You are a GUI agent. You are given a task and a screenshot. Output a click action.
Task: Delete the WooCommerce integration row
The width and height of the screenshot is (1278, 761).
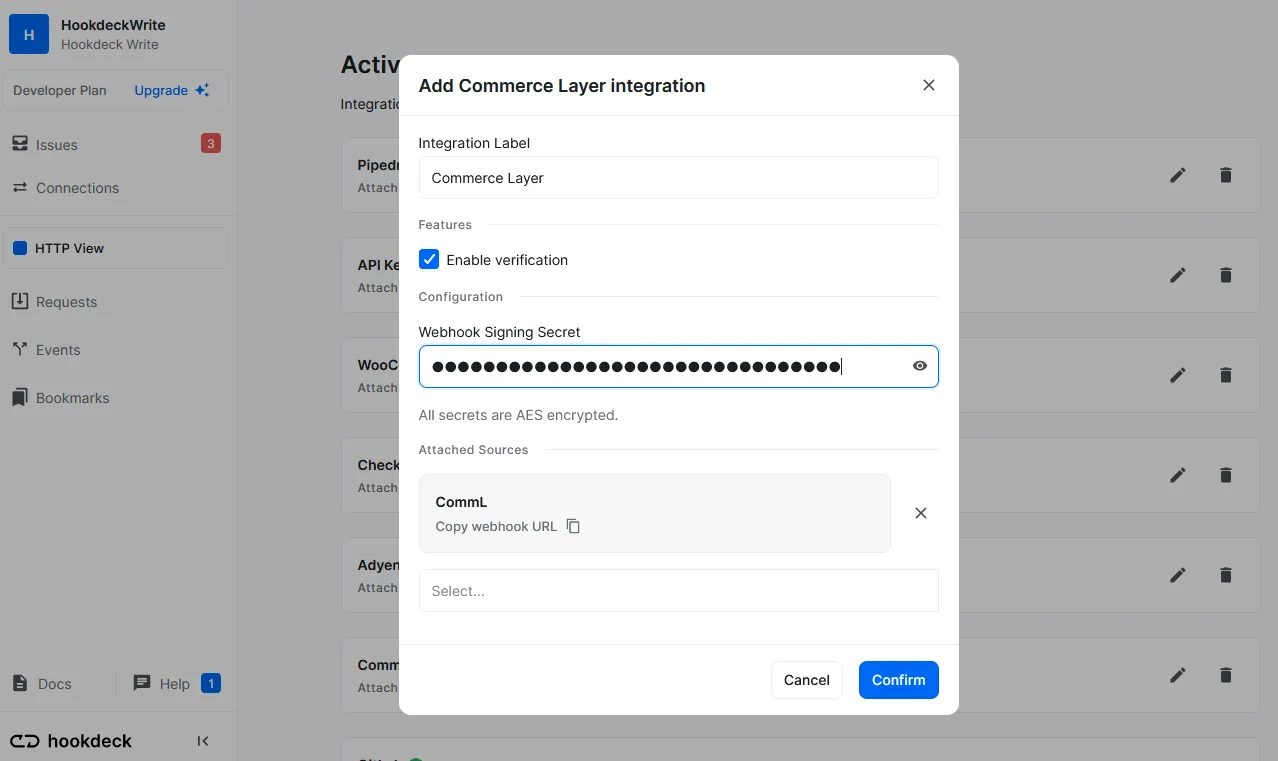tap(1226, 375)
